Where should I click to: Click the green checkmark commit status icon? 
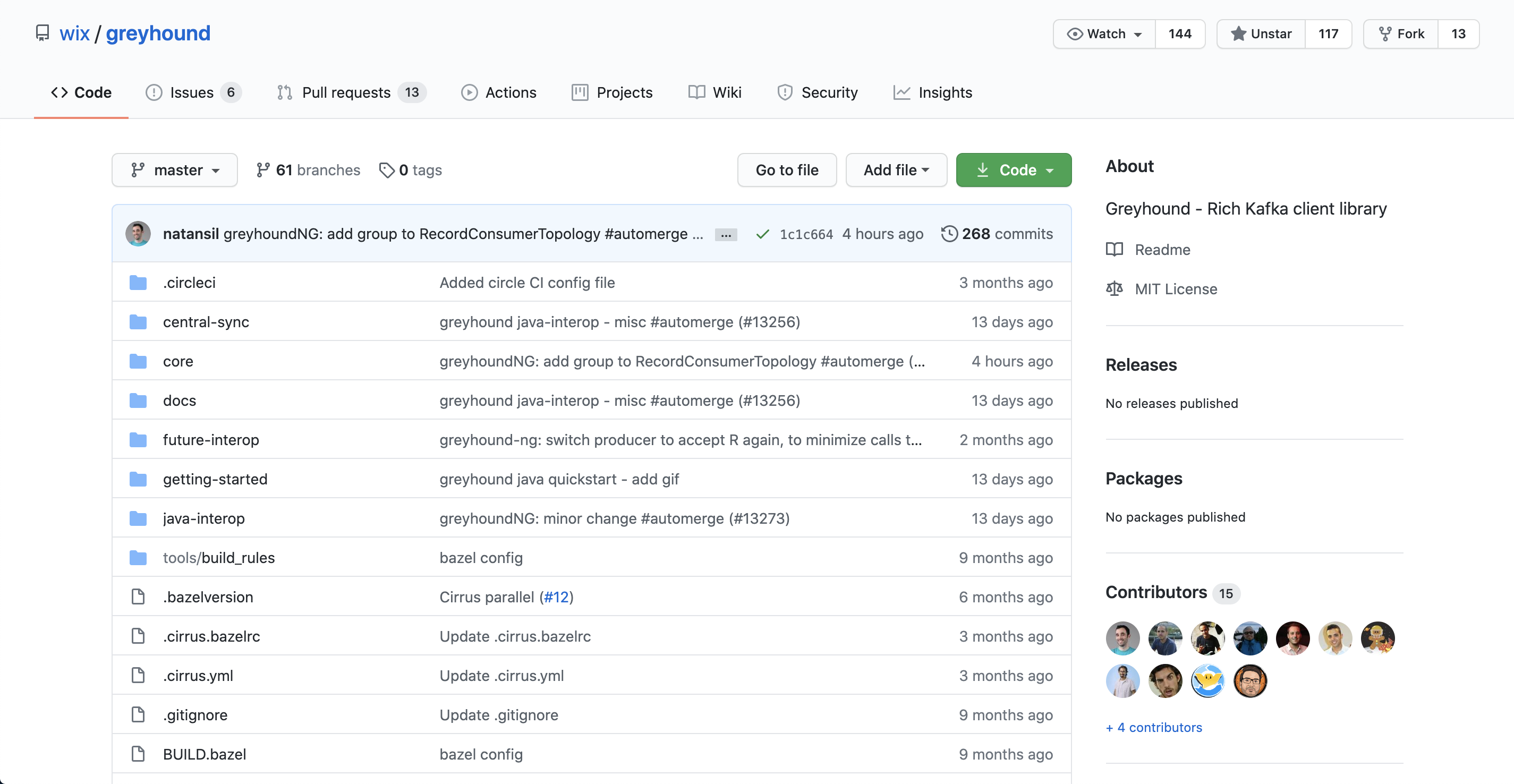[762, 234]
